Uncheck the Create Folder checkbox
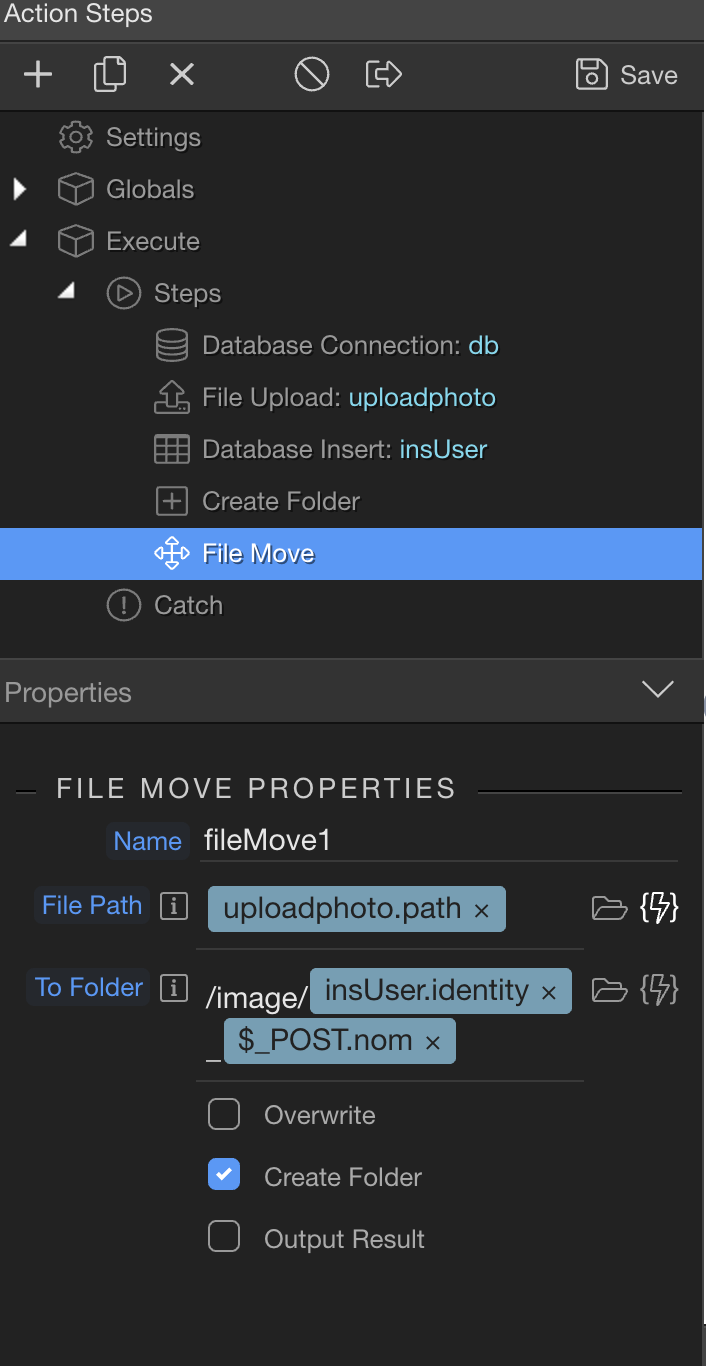The width and height of the screenshot is (706, 1366). click(224, 1176)
